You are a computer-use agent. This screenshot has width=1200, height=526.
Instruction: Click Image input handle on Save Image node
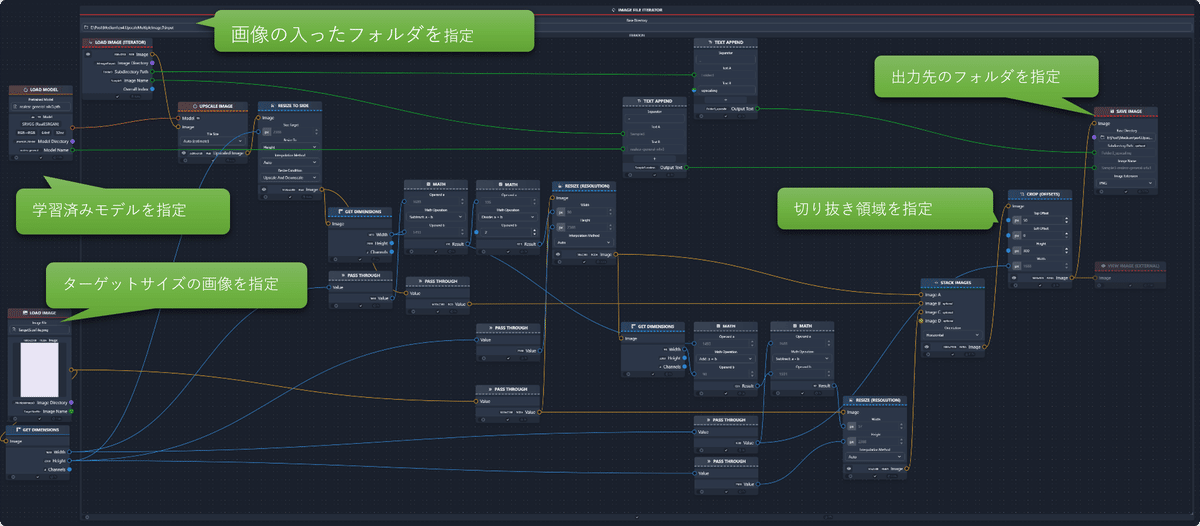click(1094, 124)
